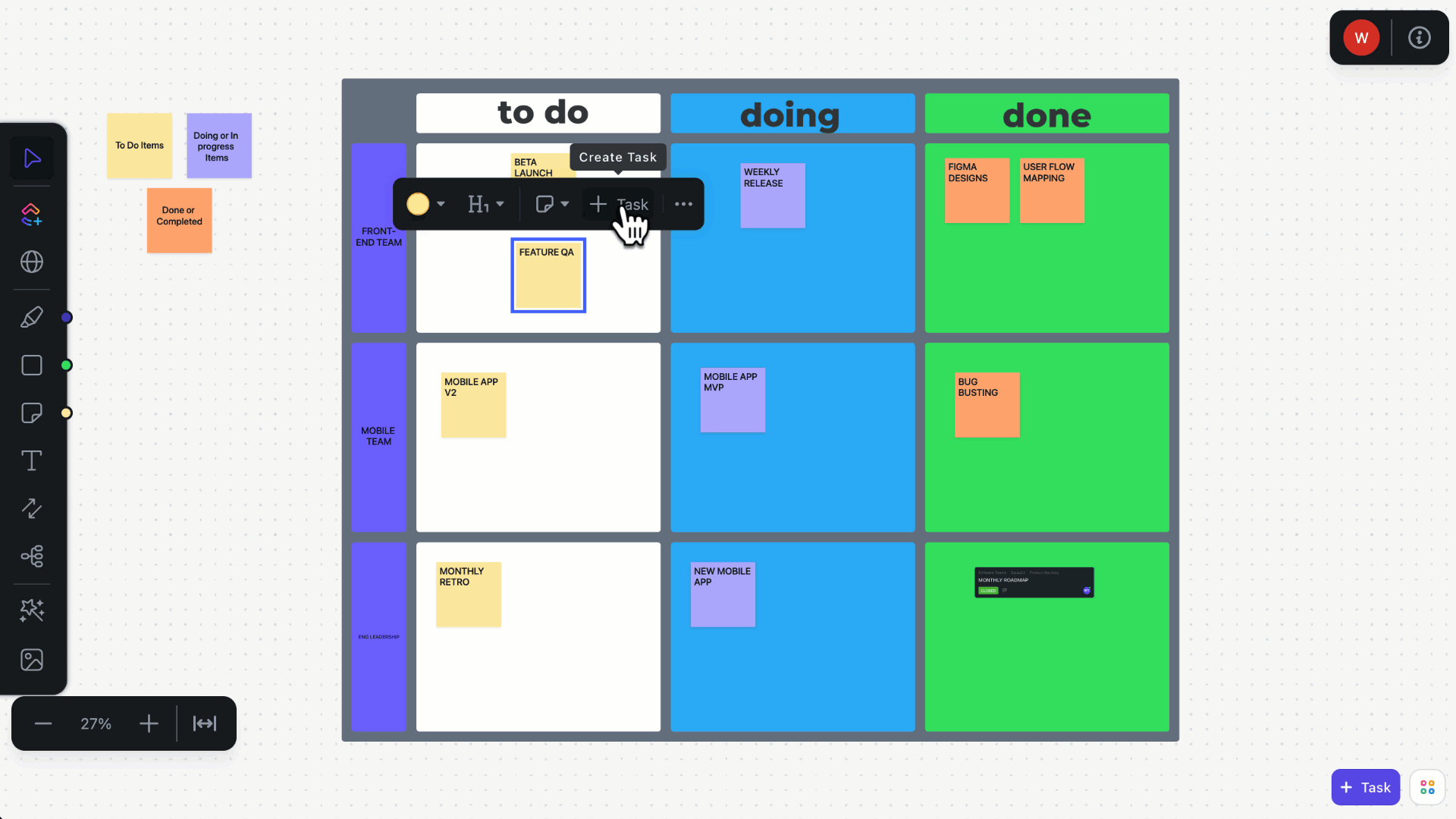This screenshot has height=819, width=1456.
Task: Select the Text tool
Action: (31, 460)
